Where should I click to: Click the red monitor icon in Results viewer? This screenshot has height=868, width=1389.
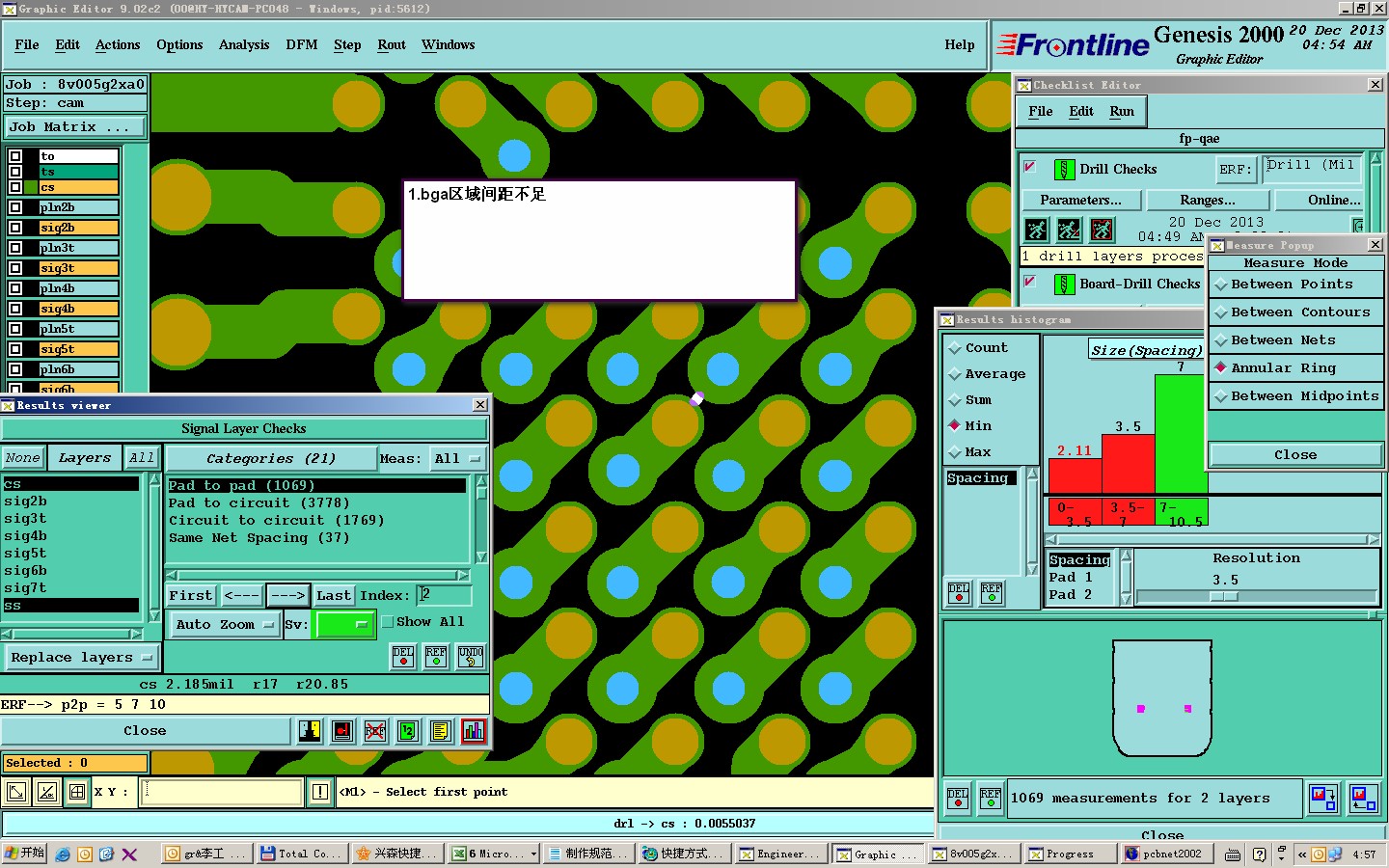click(342, 731)
